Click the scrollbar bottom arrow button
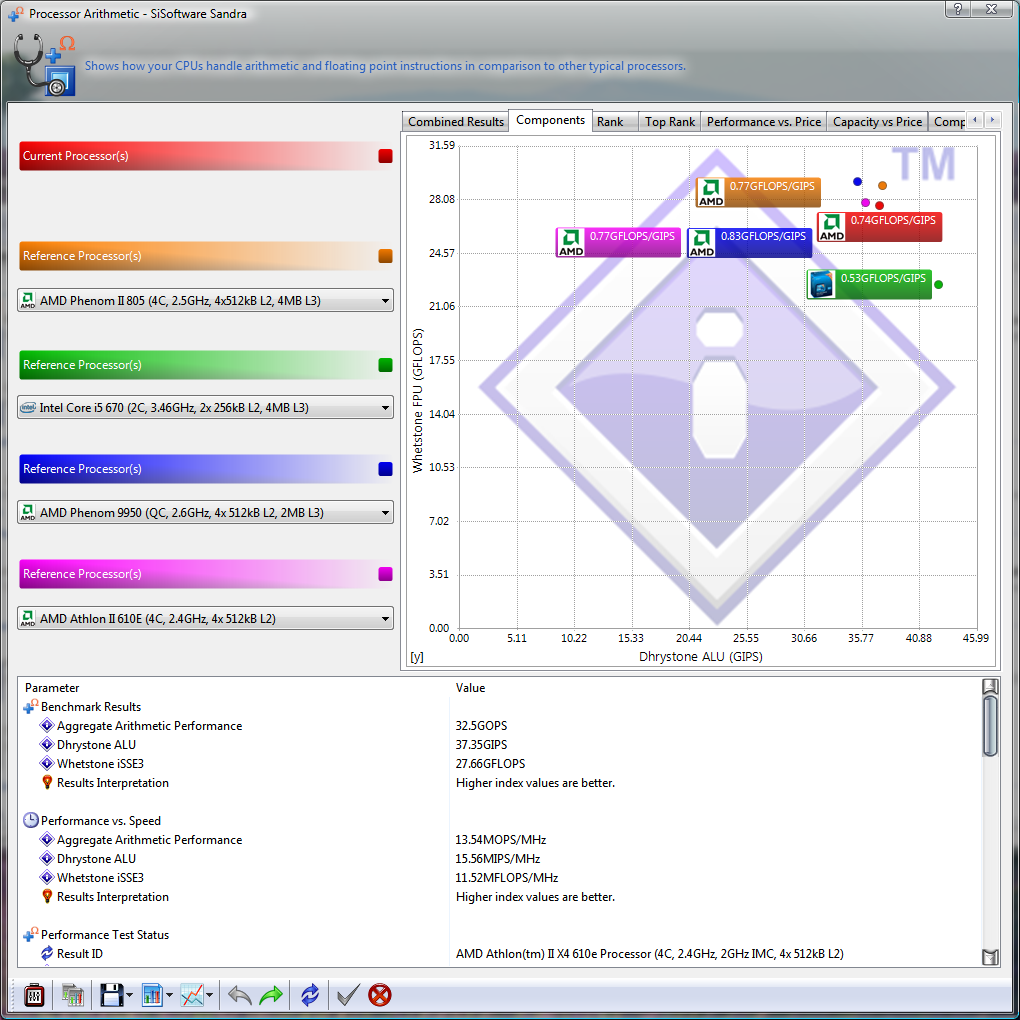The image size is (1020, 1020). 989,957
